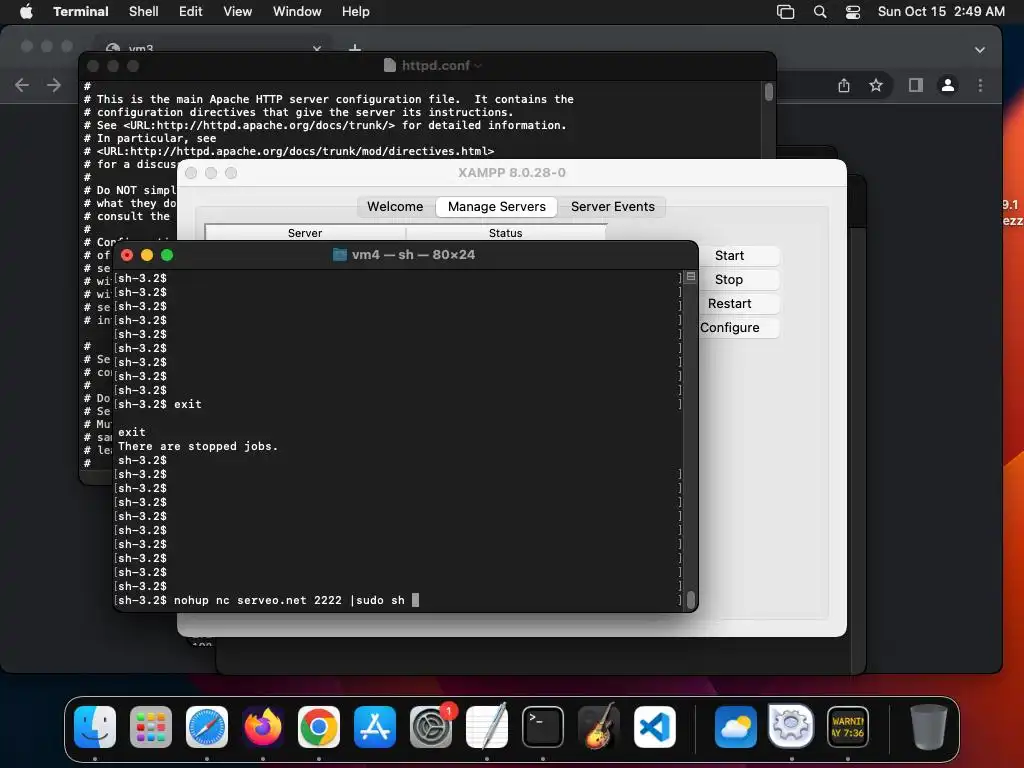Close the vm3 browser tab
The width and height of the screenshot is (1024, 768).
pos(317,48)
